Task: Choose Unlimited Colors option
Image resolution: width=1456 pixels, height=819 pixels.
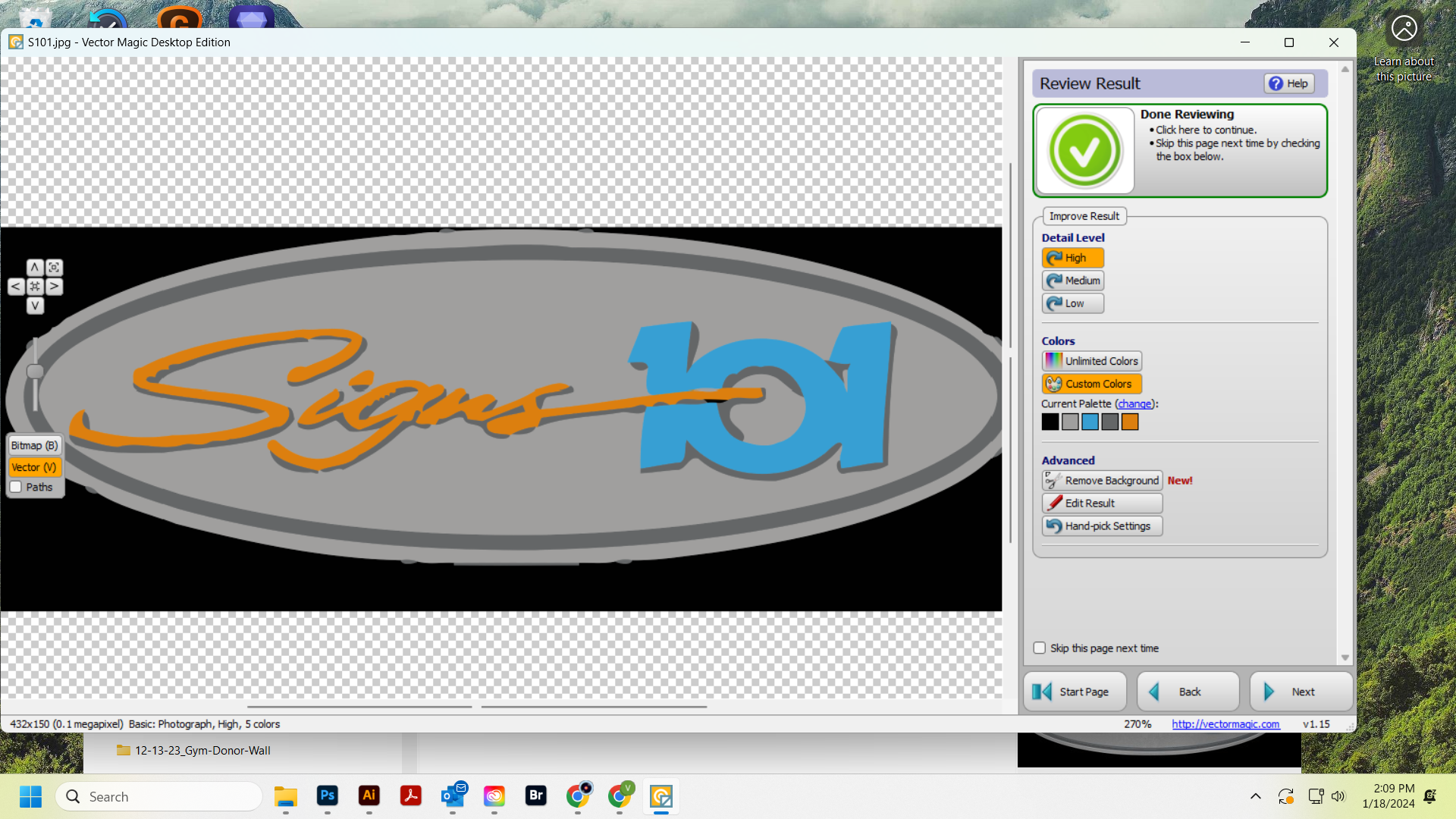Action: click(x=1091, y=361)
